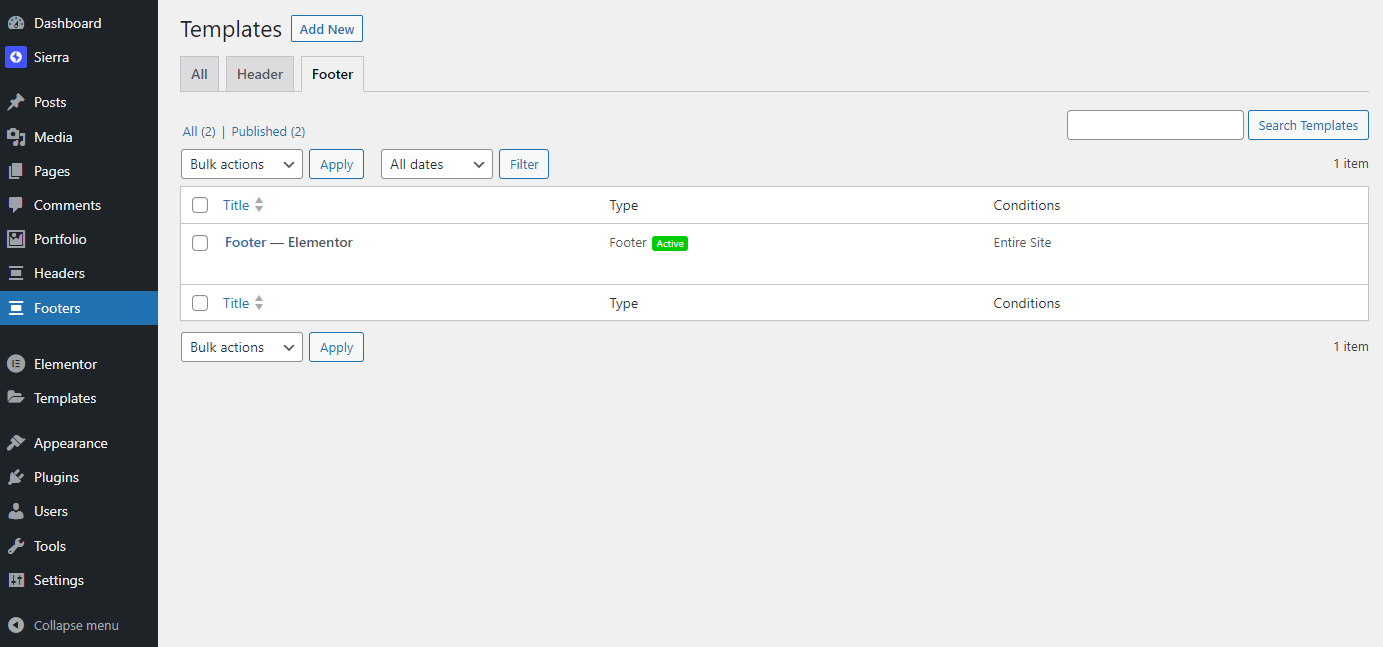
Task: Click the bottom Apply button
Action: [x=336, y=347]
